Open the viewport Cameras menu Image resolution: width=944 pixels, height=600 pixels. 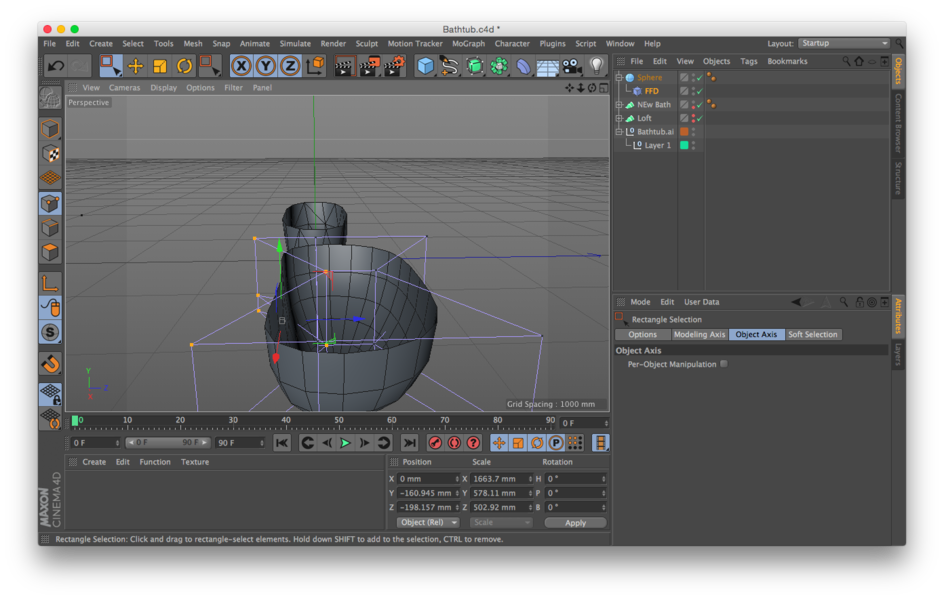[125, 88]
